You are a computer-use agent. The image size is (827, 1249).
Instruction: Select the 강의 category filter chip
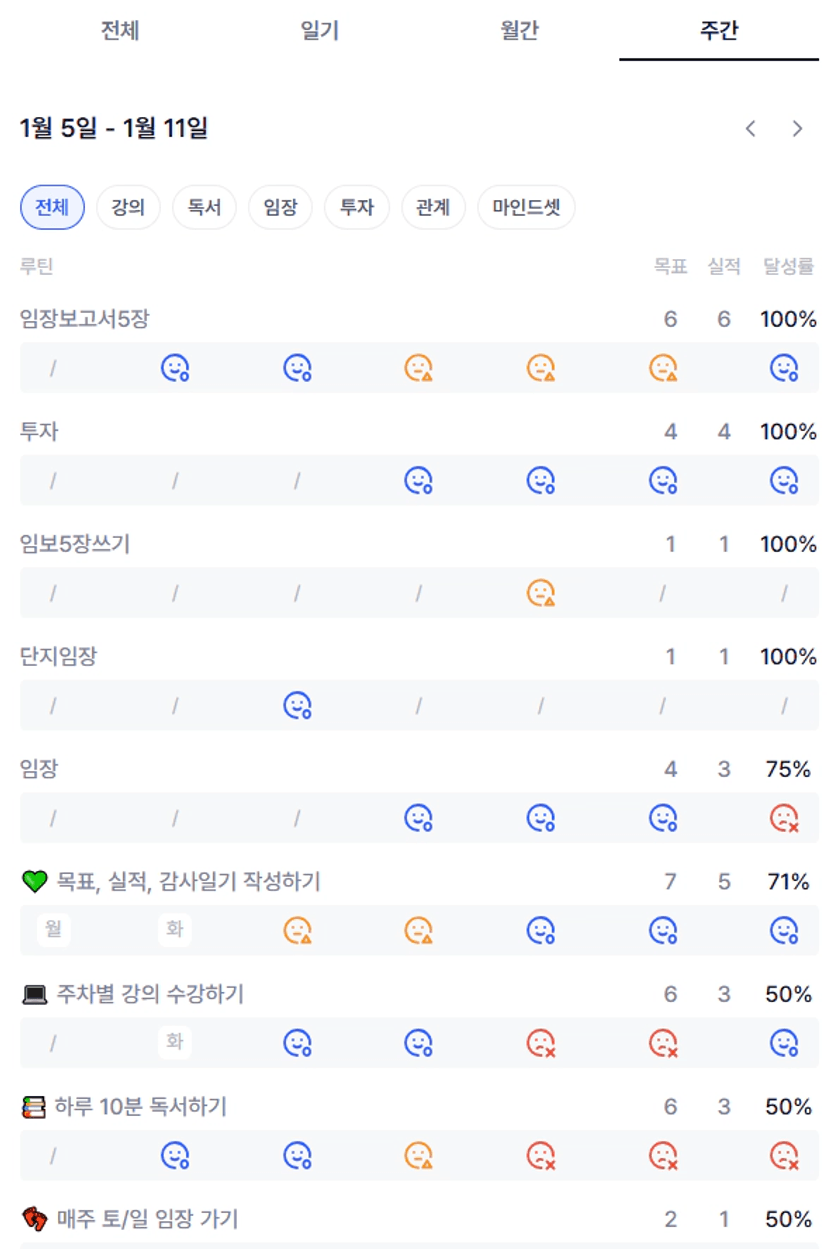[128, 208]
